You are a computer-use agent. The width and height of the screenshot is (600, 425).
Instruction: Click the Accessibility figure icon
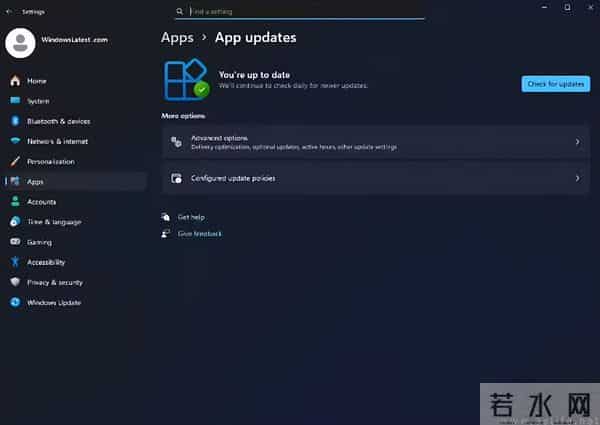(15, 262)
